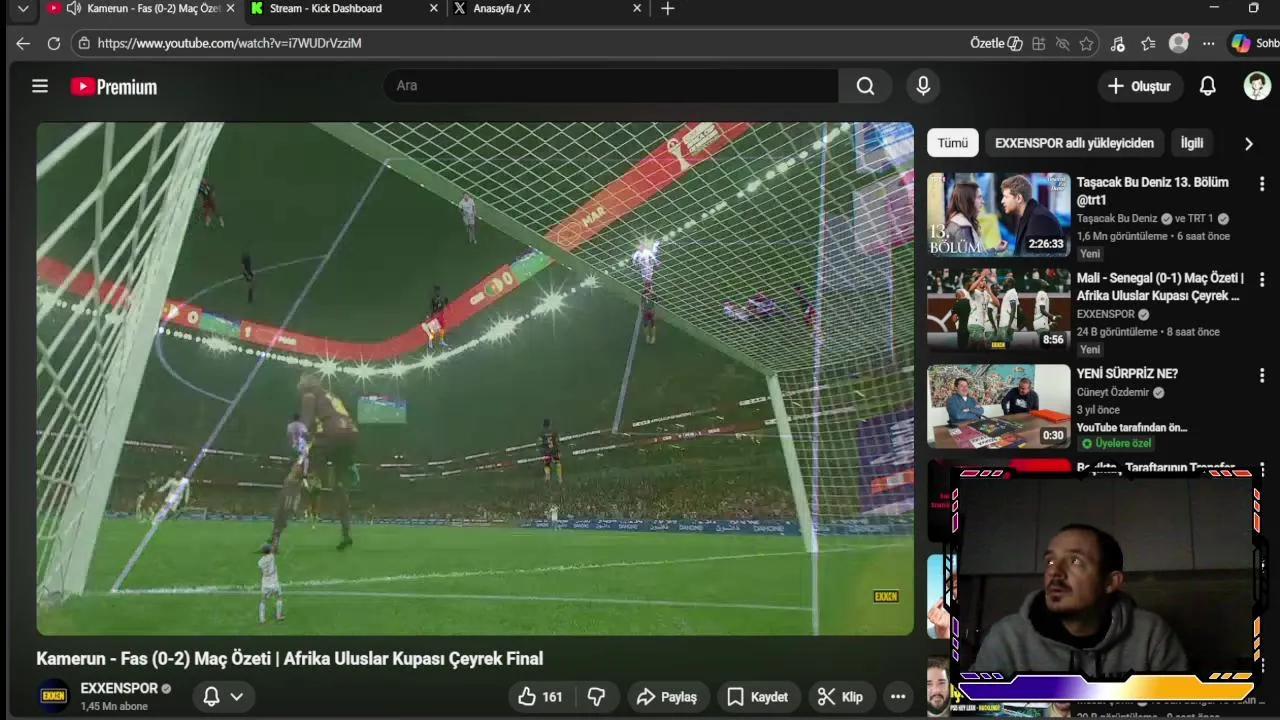Image resolution: width=1280 pixels, height=720 pixels.
Task: Mute the Kamerun - Fas tab audio icon
Action: pyautogui.click(x=73, y=8)
